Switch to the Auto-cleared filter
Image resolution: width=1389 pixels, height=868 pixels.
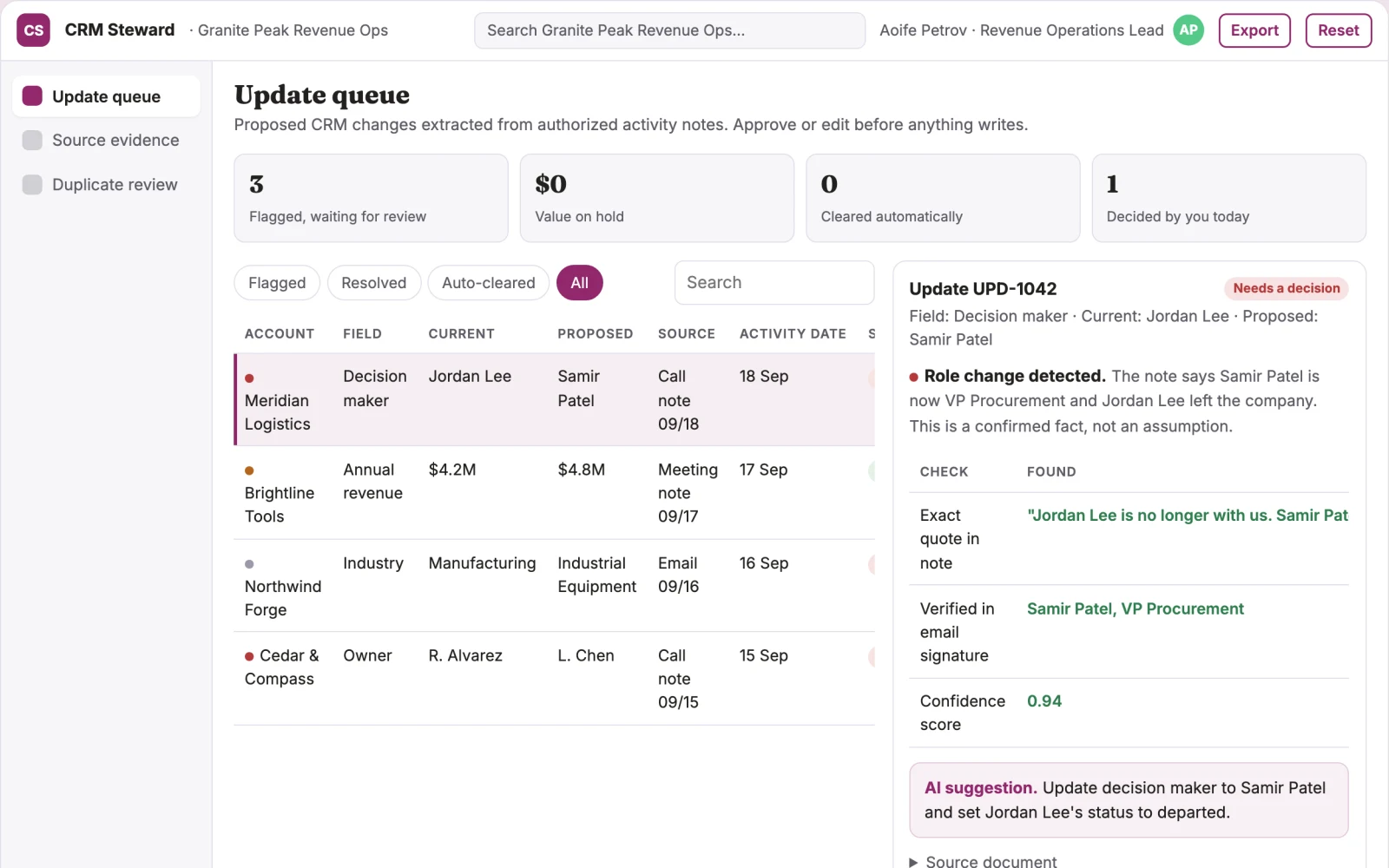pos(488,283)
